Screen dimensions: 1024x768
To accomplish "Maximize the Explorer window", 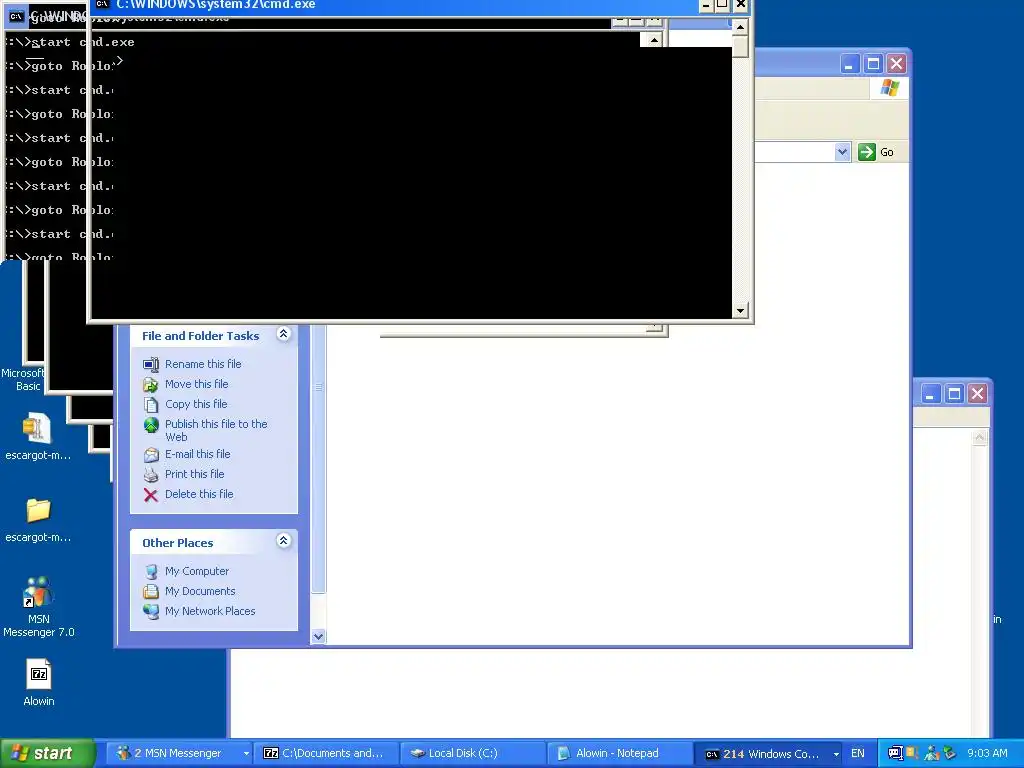I will click(x=873, y=64).
